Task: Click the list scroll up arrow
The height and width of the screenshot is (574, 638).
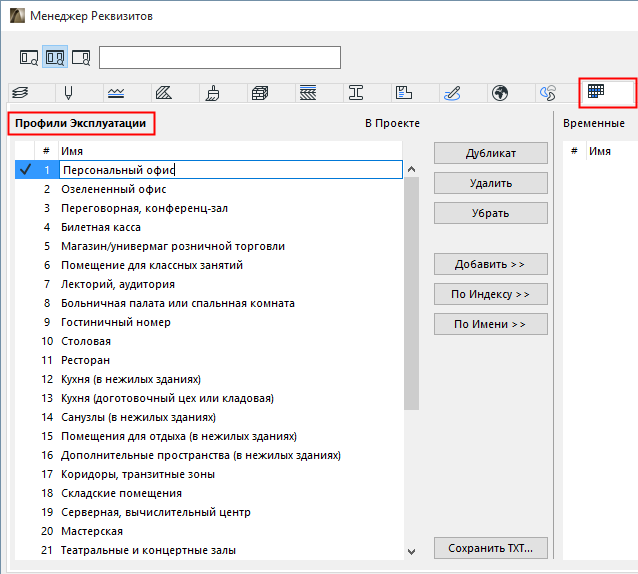Action: click(411, 169)
